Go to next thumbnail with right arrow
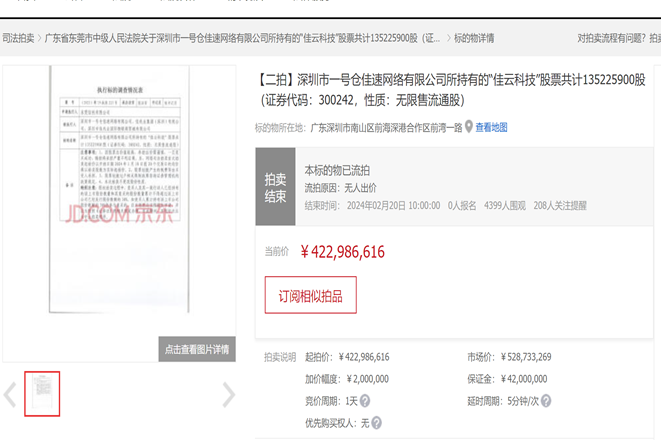This screenshot has width=661, height=440. pyautogui.click(x=228, y=394)
